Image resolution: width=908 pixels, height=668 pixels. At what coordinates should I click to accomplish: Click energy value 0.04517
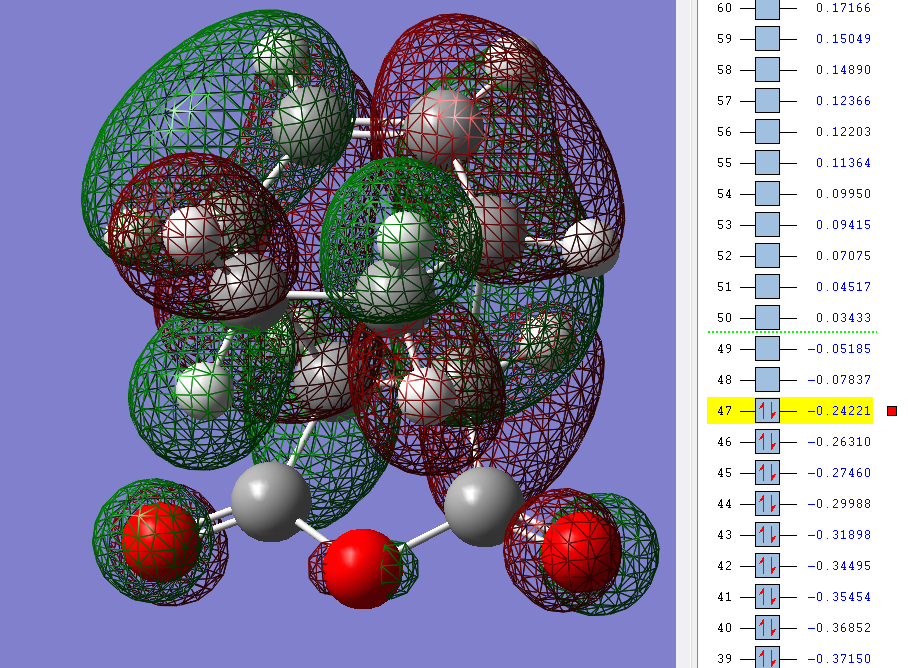[843, 287]
